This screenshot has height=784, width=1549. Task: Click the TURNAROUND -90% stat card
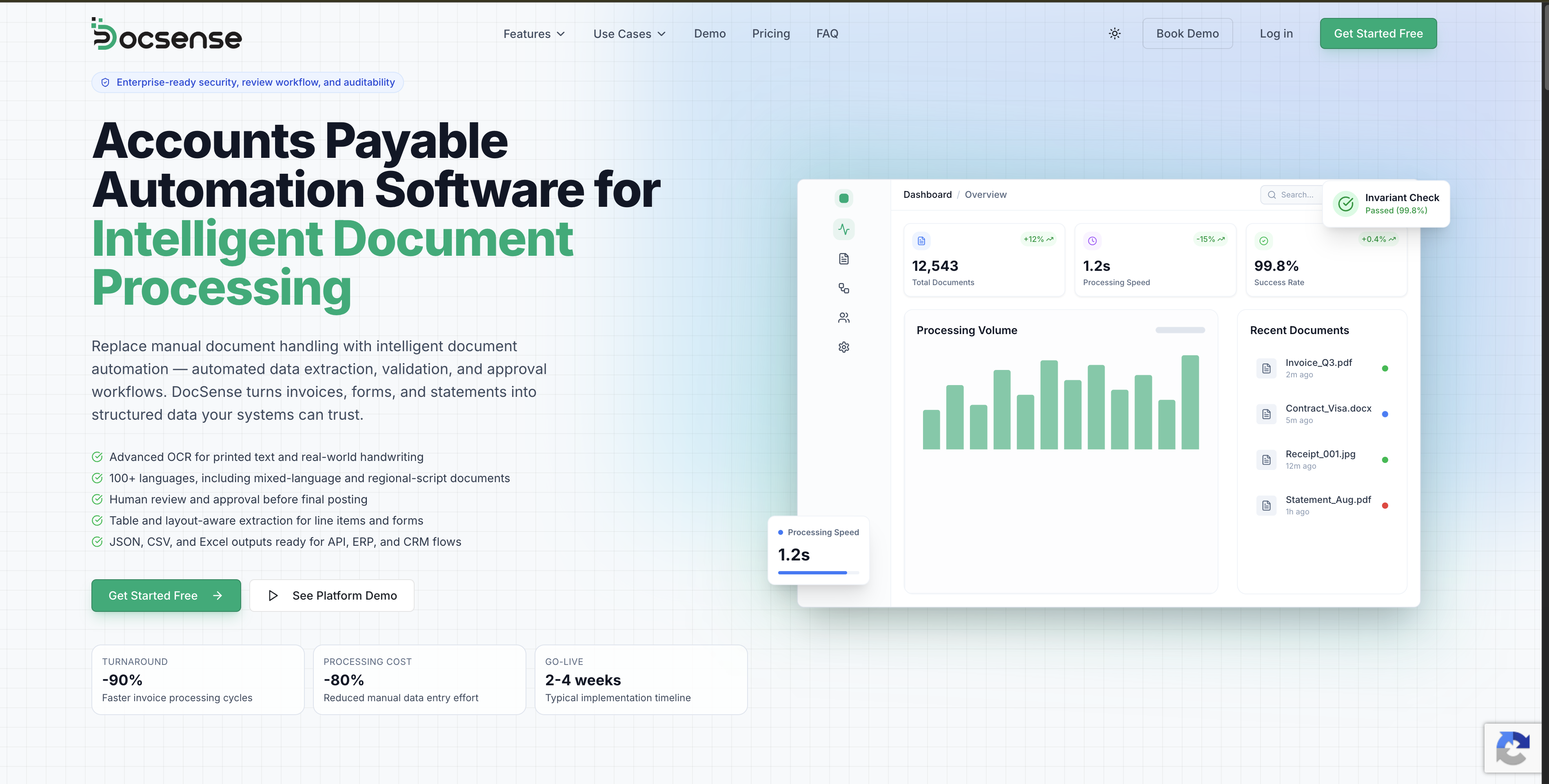click(198, 680)
